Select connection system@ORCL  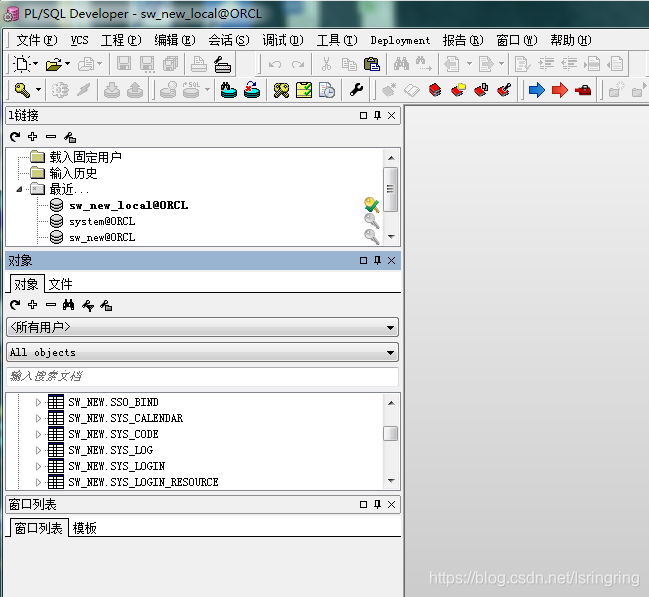(102, 221)
